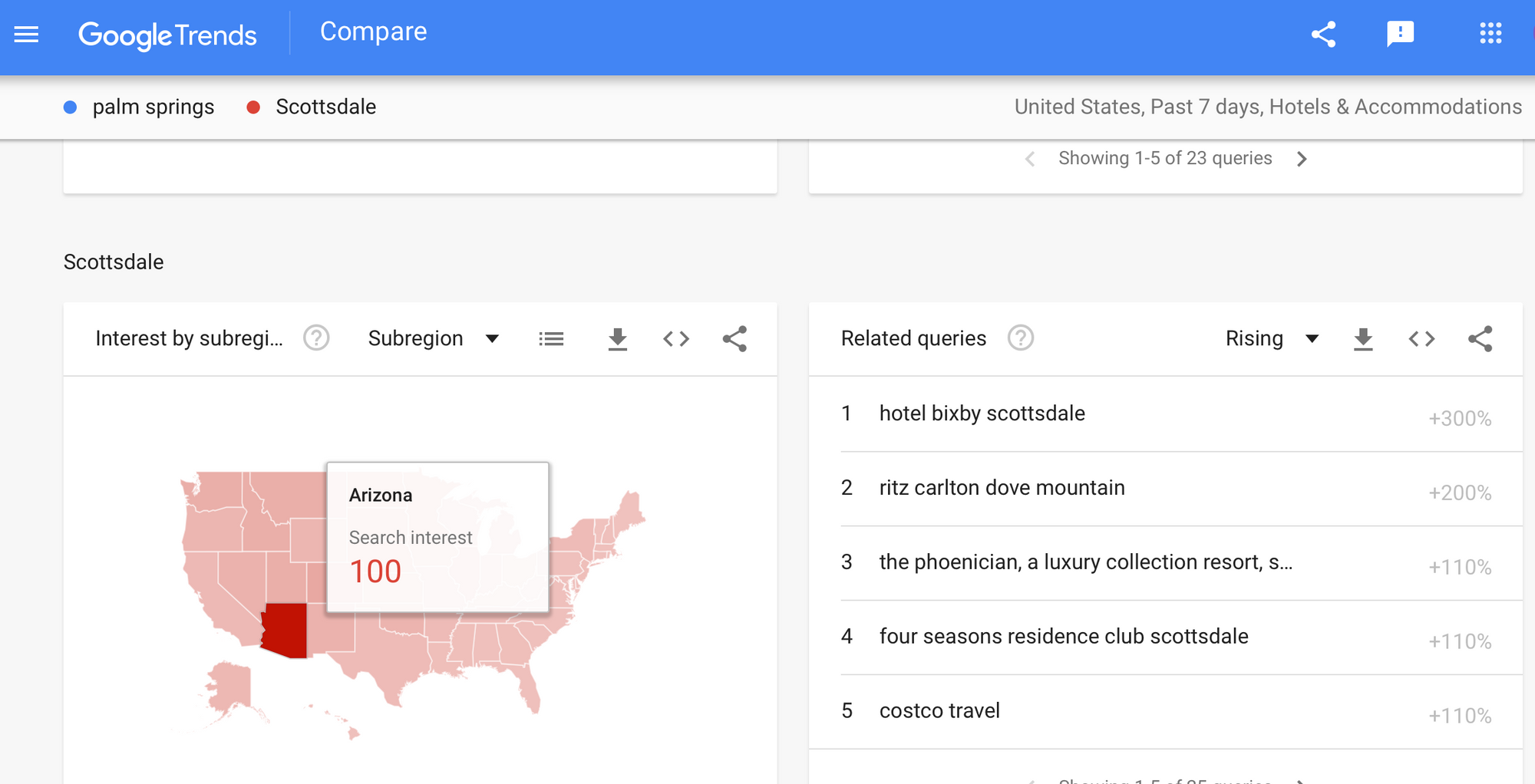This screenshot has width=1535, height=784.
Task: Open the hamburger main menu
Action: 26,35
